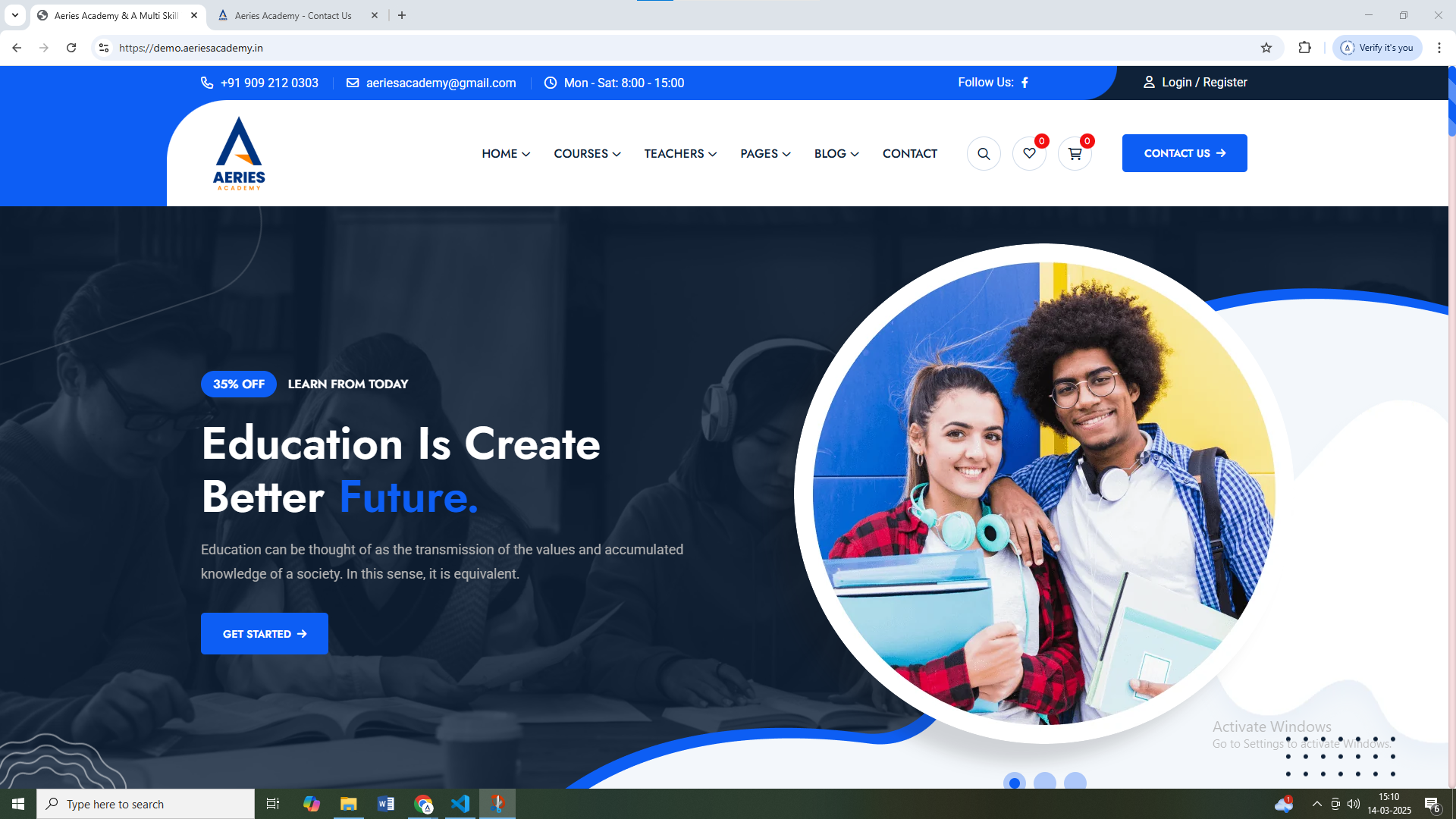Click the aeriesacademy@gmail.com email link
Image resolution: width=1456 pixels, height=819 pixels.
441,83
